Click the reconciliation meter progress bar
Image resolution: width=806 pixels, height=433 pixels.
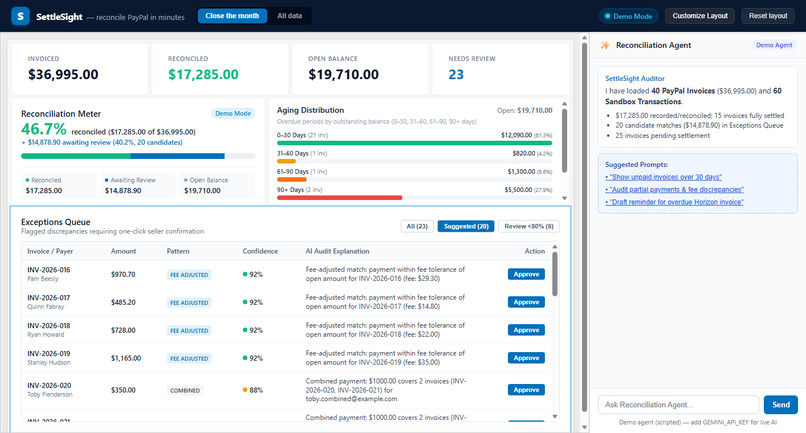138,156
